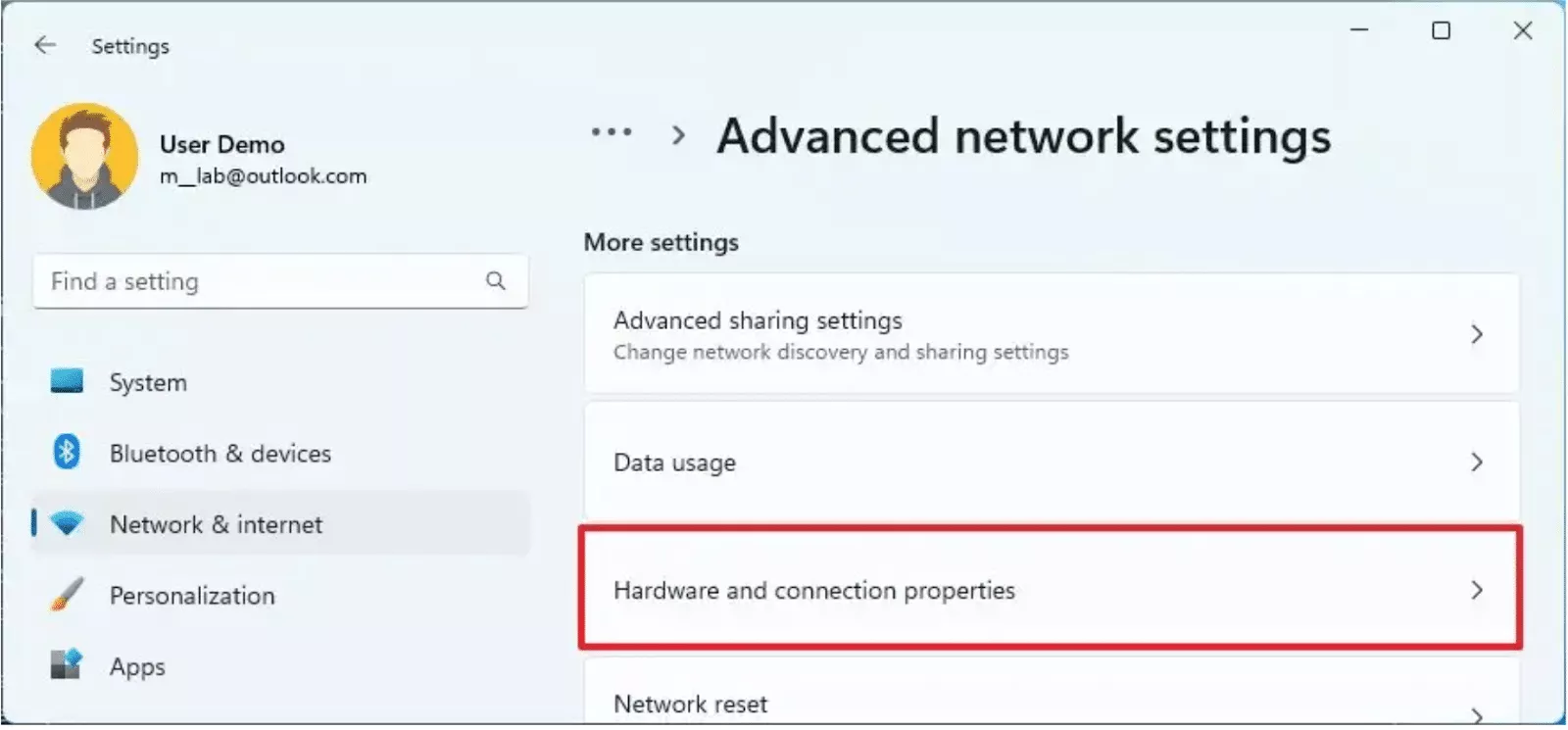Open the Advanced sharing settings chevron
The height and width of the screenshot is (730, 1568).
[x=1477, y=334]
